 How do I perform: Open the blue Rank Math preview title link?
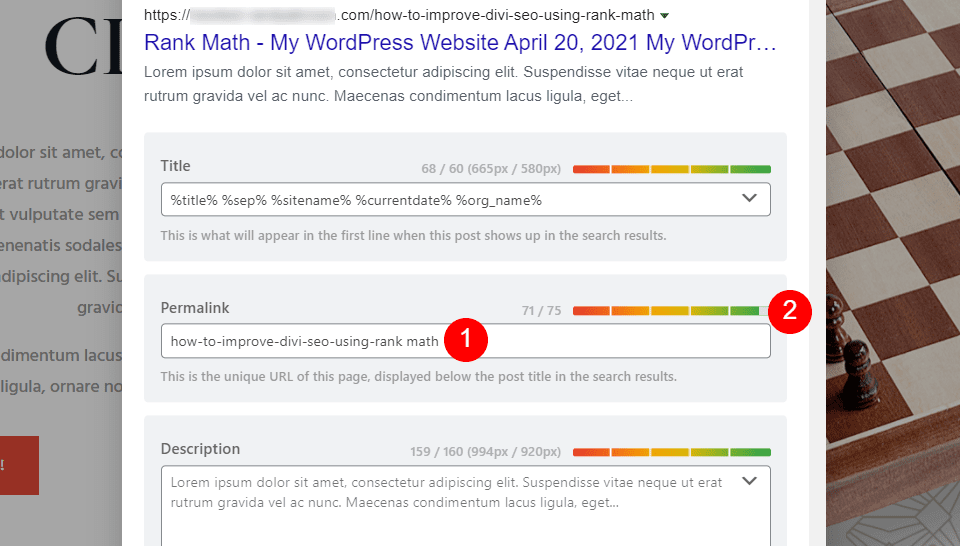(x=461, y=44)
